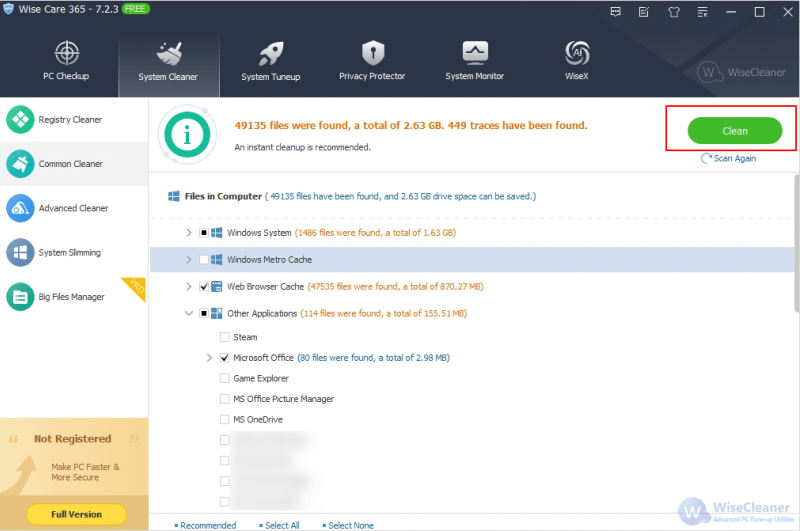800x531 pixels.
Task: Click the Wise Care 365 app logo icon
Action: point(8,9)
